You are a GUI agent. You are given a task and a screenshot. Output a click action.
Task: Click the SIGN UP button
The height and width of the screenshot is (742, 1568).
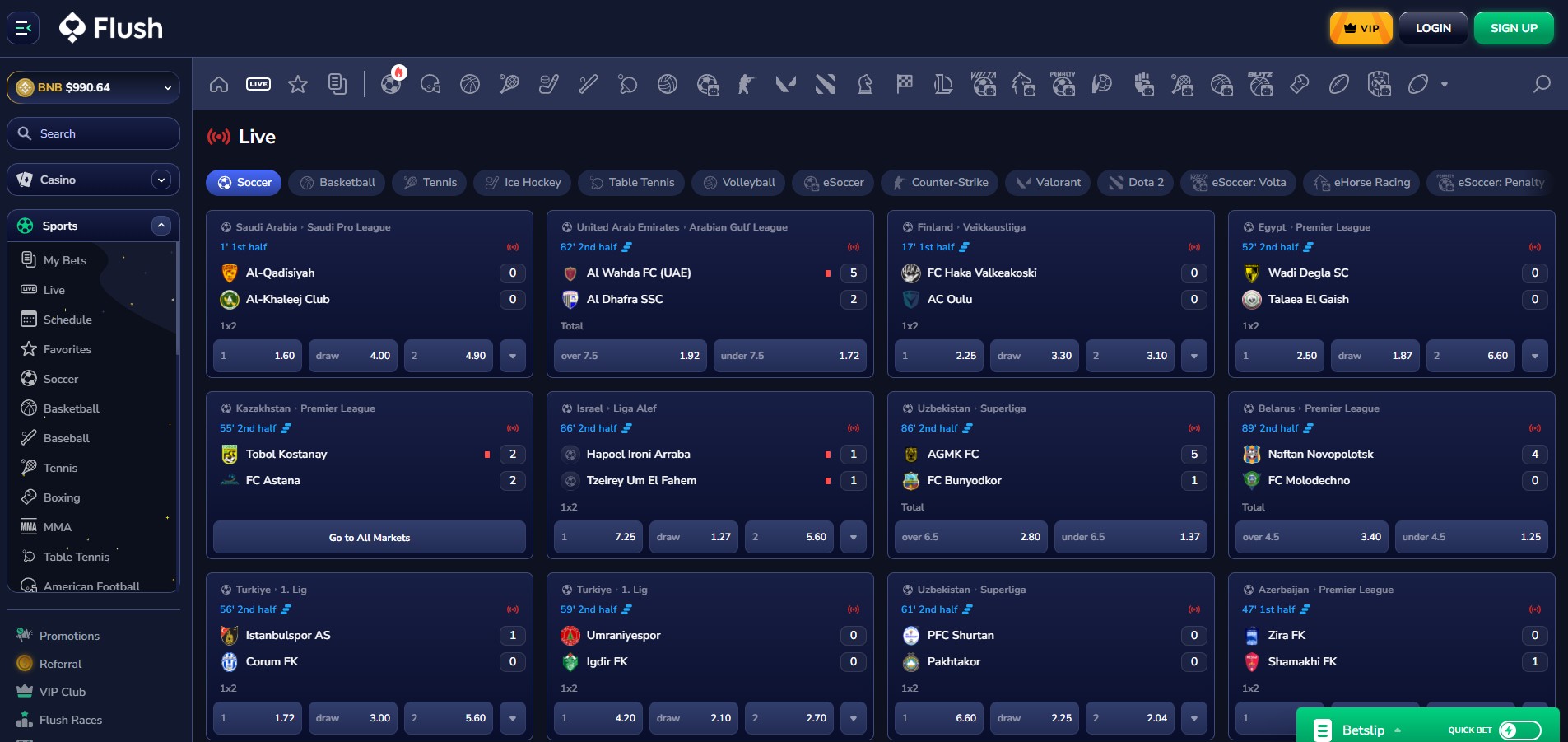pos(1514,28)
